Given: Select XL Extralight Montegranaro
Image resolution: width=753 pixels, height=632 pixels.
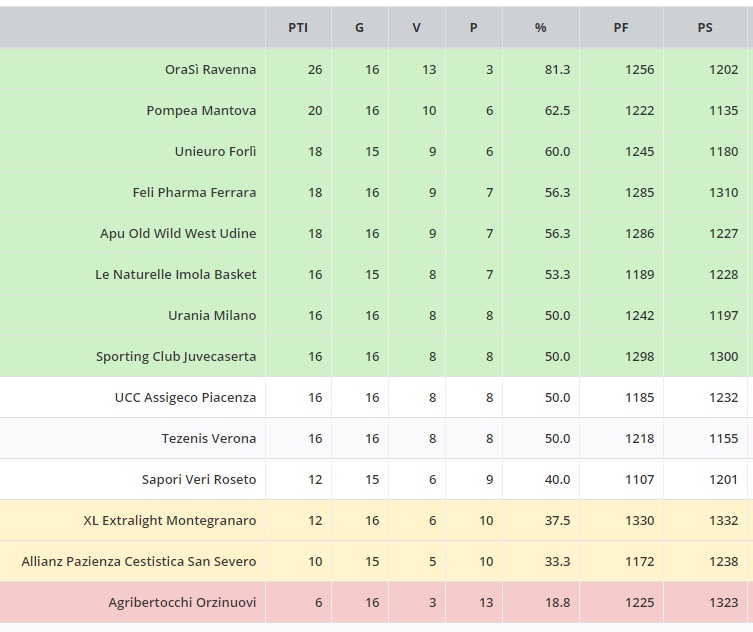Looking at the screenshot, I should pos(170,521).
